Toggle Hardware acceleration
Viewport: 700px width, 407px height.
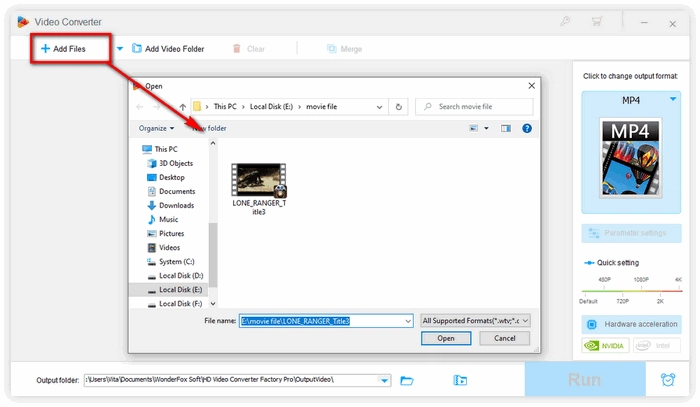(631, 324)
